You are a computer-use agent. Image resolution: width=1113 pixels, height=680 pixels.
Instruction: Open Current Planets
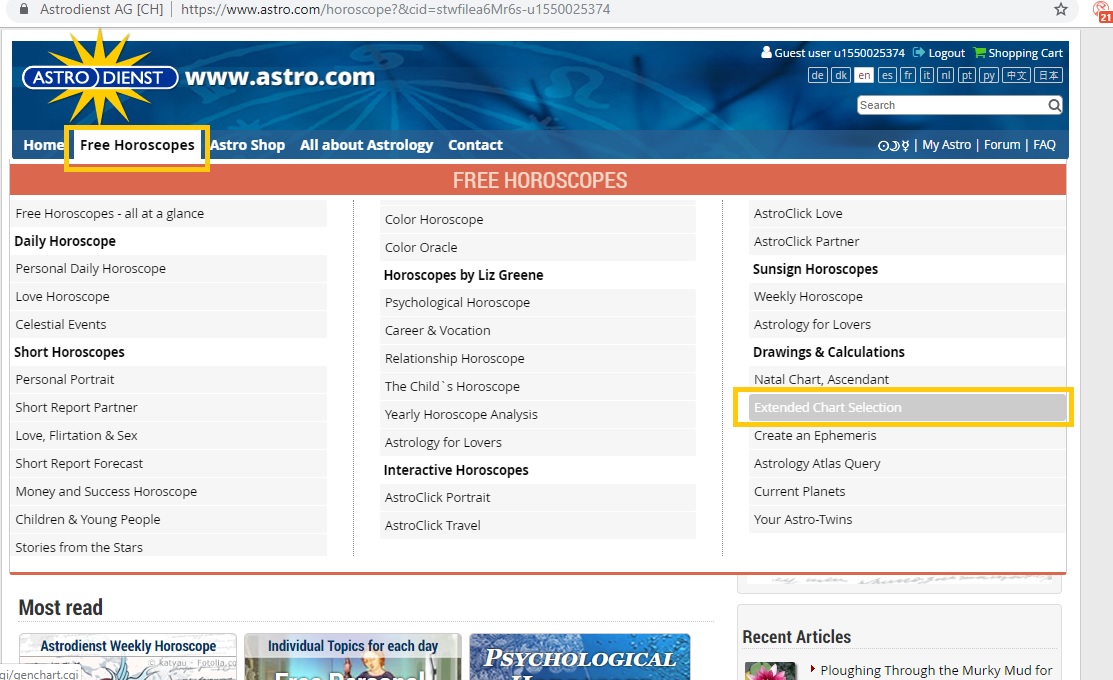[907, 491]
